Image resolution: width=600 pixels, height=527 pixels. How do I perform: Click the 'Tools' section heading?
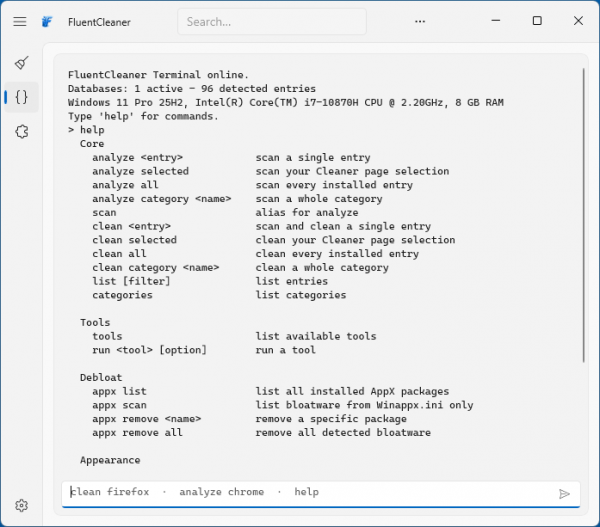pyautogui.click(x=95, y=323)
